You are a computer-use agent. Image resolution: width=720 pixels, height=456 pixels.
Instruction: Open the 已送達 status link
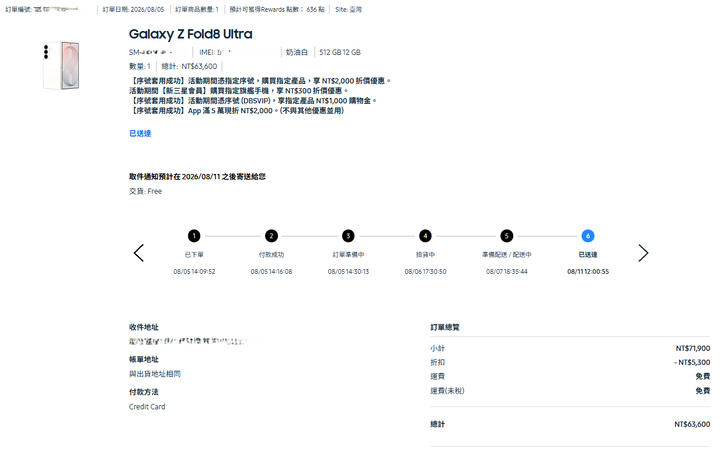(140, 133)
